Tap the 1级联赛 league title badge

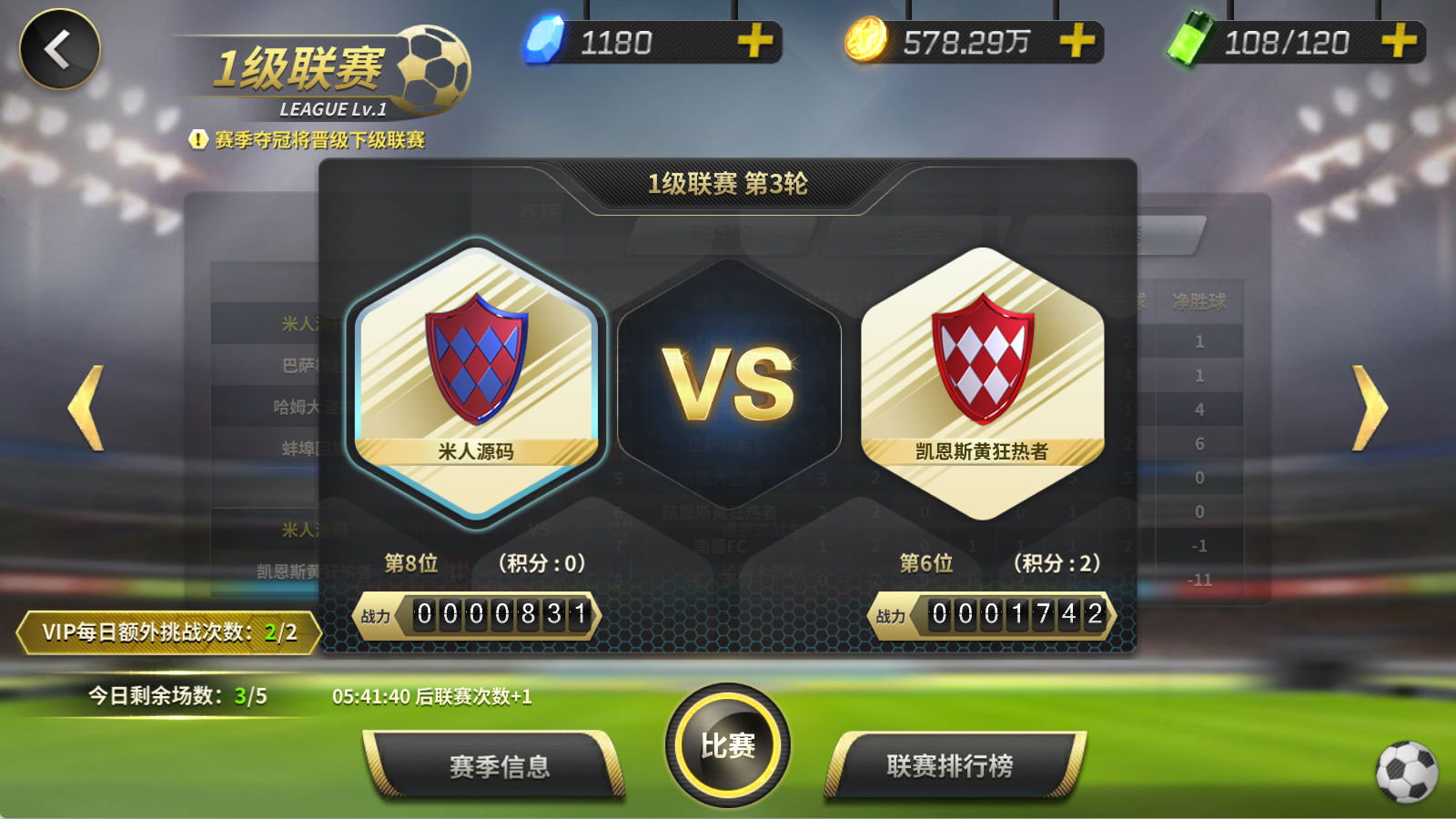click(323, 73)
